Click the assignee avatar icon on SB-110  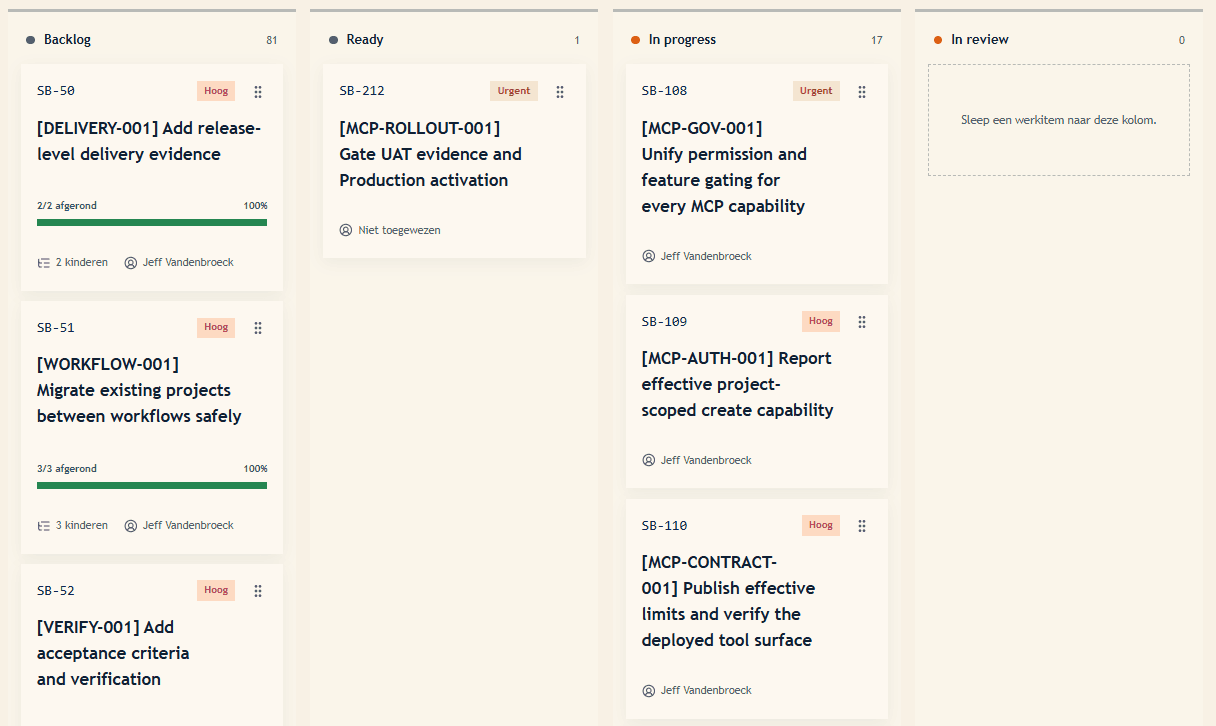click(x=649, y=690)
